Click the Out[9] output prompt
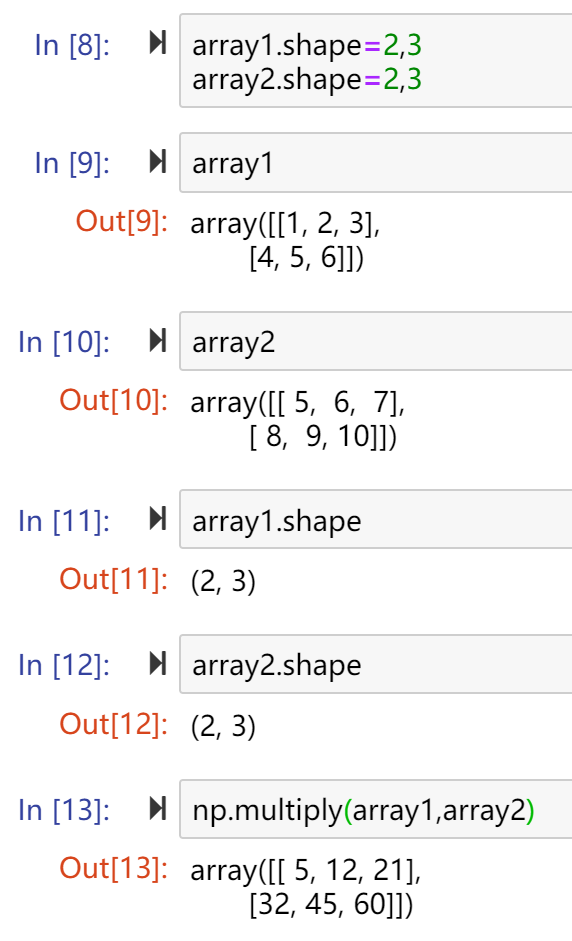The height and width of the screenshot is (941, 572). [x=122, y=221]
